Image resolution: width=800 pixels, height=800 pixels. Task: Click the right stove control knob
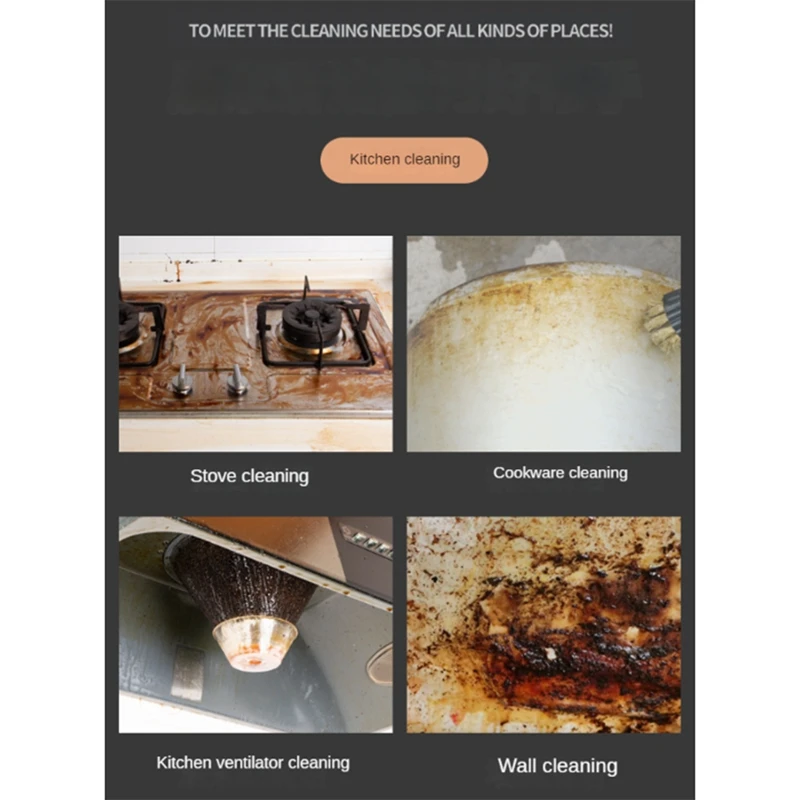click(237, 380)
